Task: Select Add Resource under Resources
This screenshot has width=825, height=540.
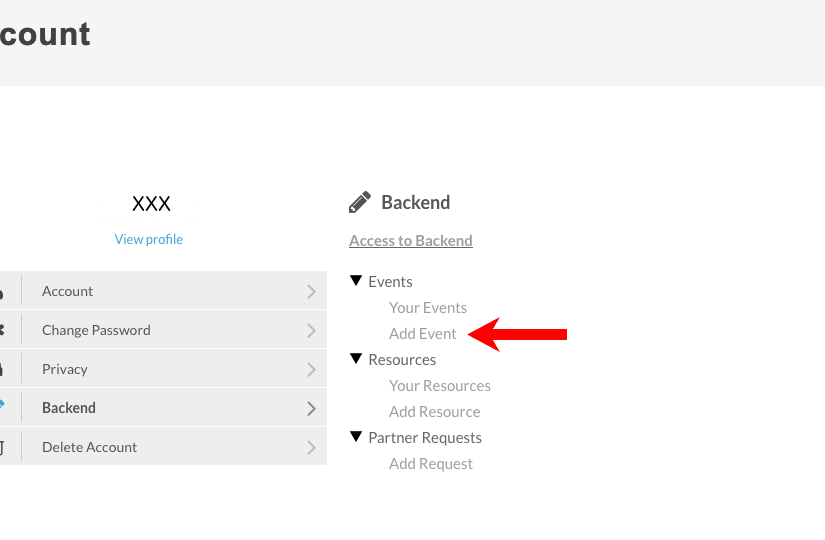Action: [x=435, y=412]
